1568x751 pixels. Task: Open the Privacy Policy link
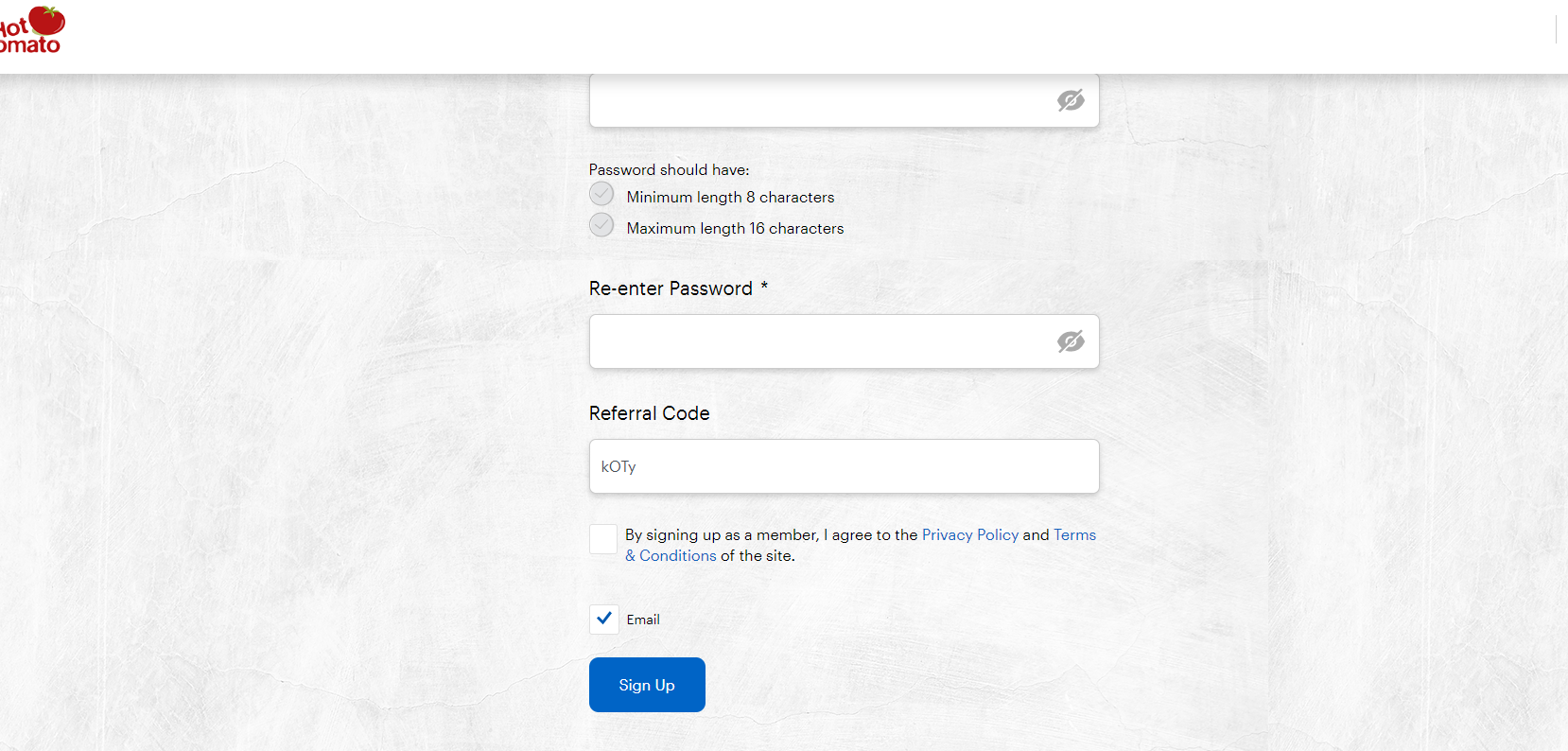969,535
